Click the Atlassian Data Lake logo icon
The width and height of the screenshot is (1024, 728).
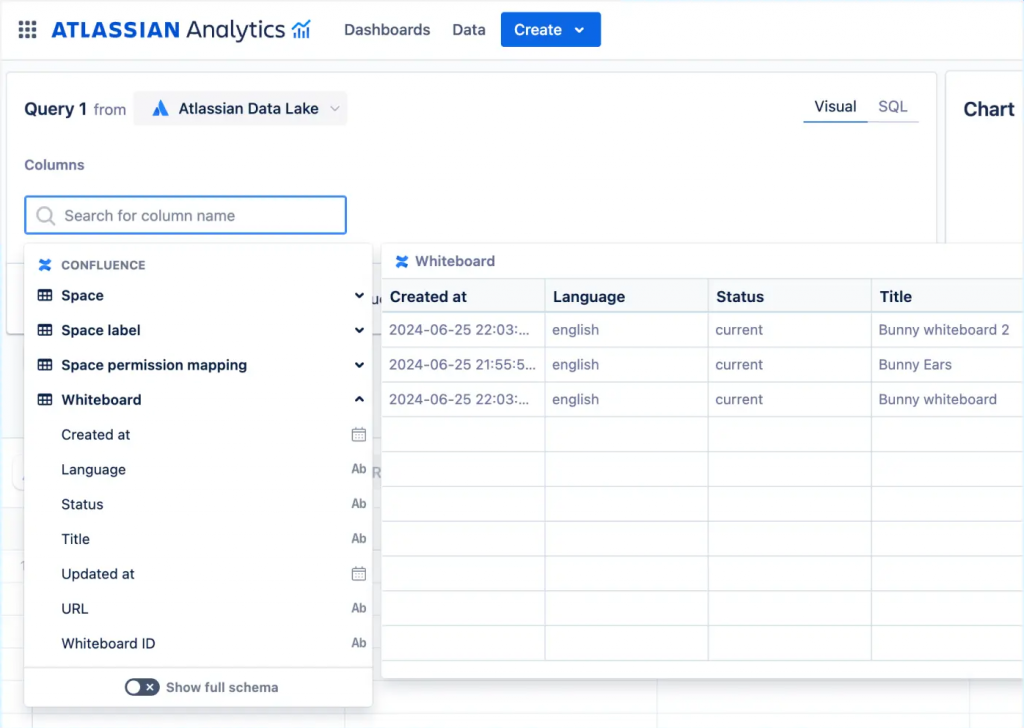tap(160, 108)
